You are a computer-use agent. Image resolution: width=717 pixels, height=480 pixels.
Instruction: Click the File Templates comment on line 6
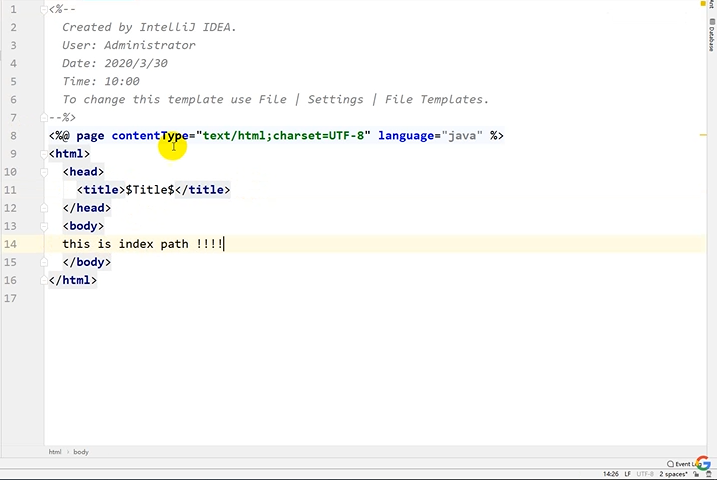pos(275,100)
